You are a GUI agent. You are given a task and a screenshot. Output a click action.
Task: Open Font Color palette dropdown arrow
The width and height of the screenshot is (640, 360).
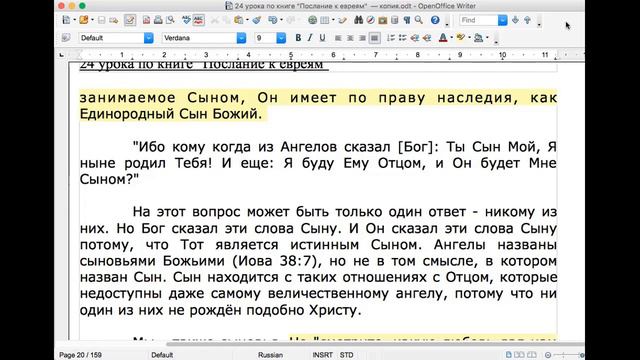pos(451,38)
